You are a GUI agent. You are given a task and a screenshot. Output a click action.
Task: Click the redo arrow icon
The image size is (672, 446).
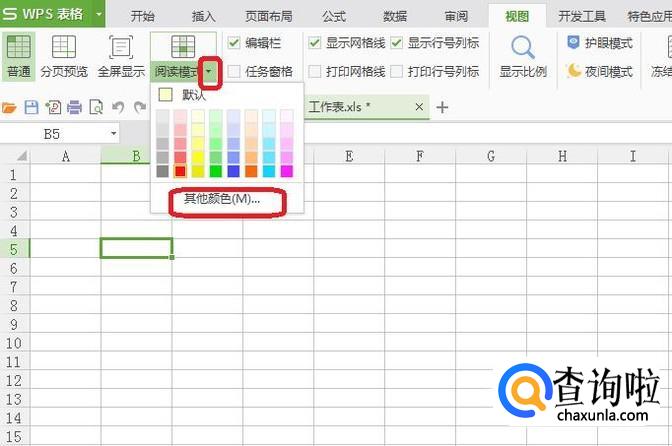[140, 107]
